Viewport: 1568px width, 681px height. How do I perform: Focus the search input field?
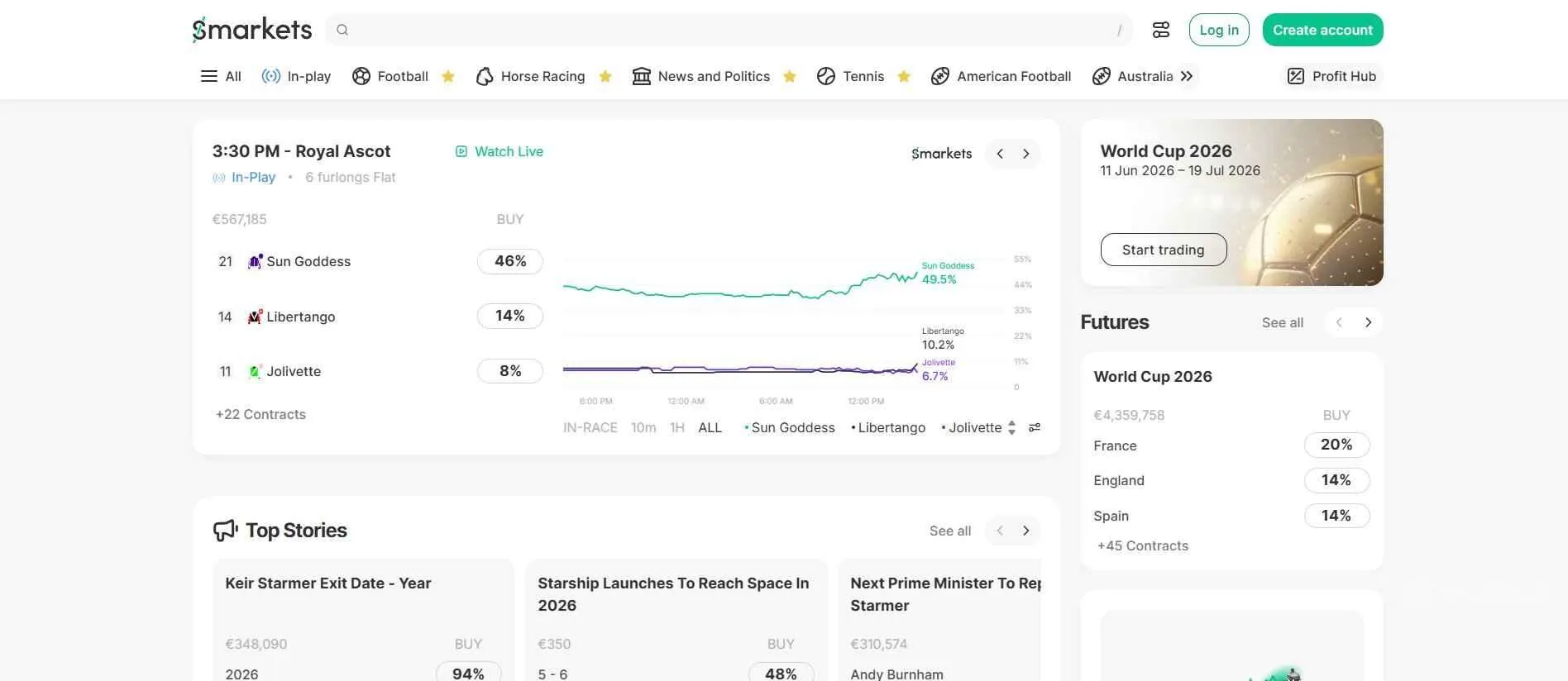coord(730,31)
